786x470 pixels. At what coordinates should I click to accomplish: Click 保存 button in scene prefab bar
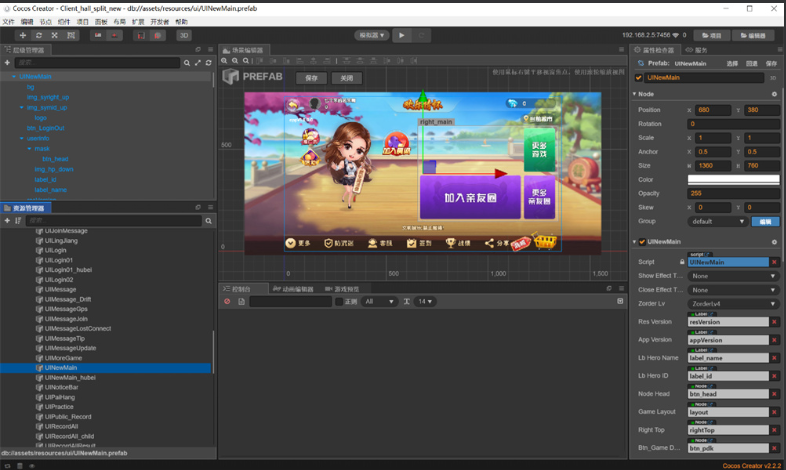click(311, 78)
